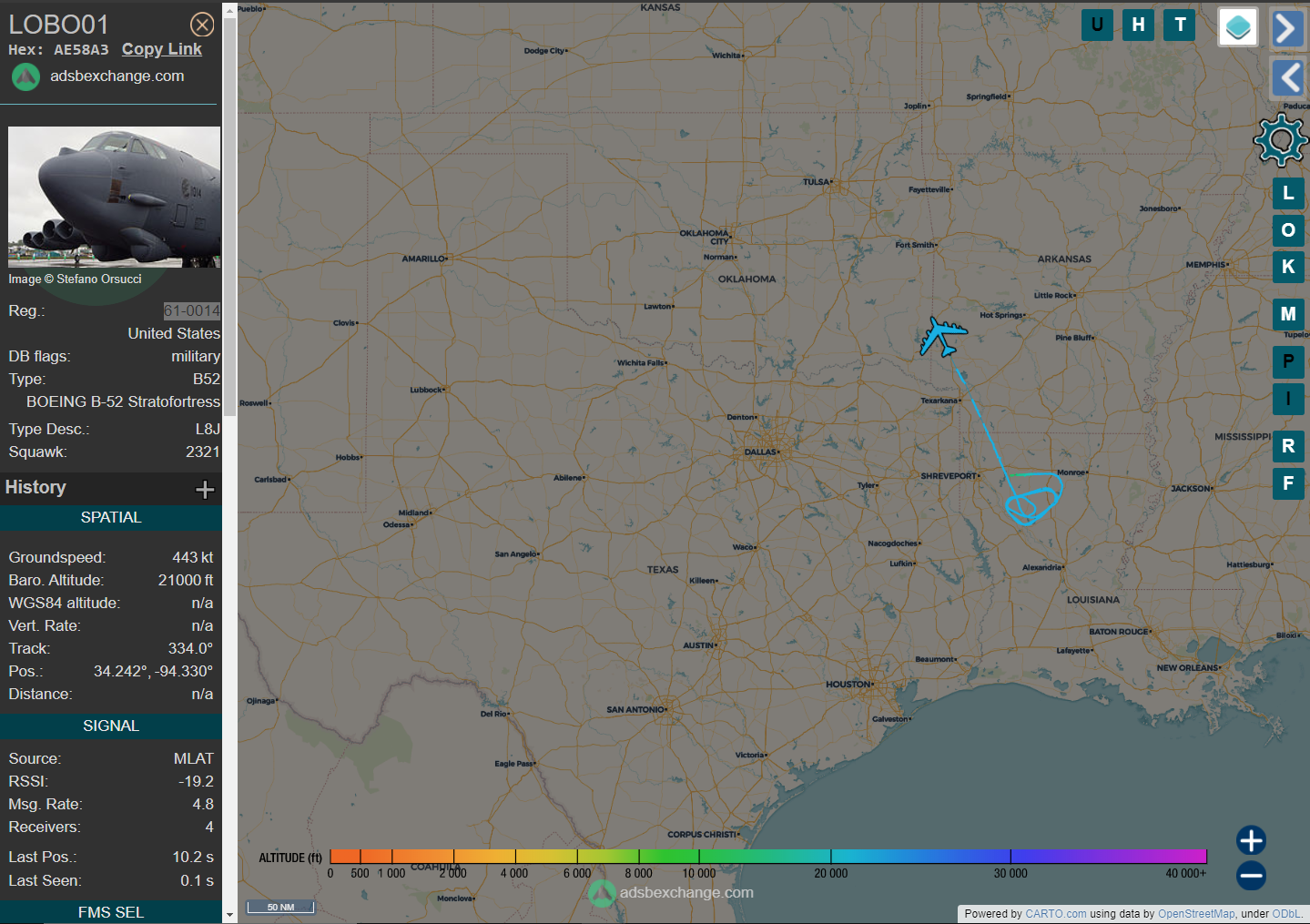
Task: Toggle the L button on map
Action: (1288, 193)
